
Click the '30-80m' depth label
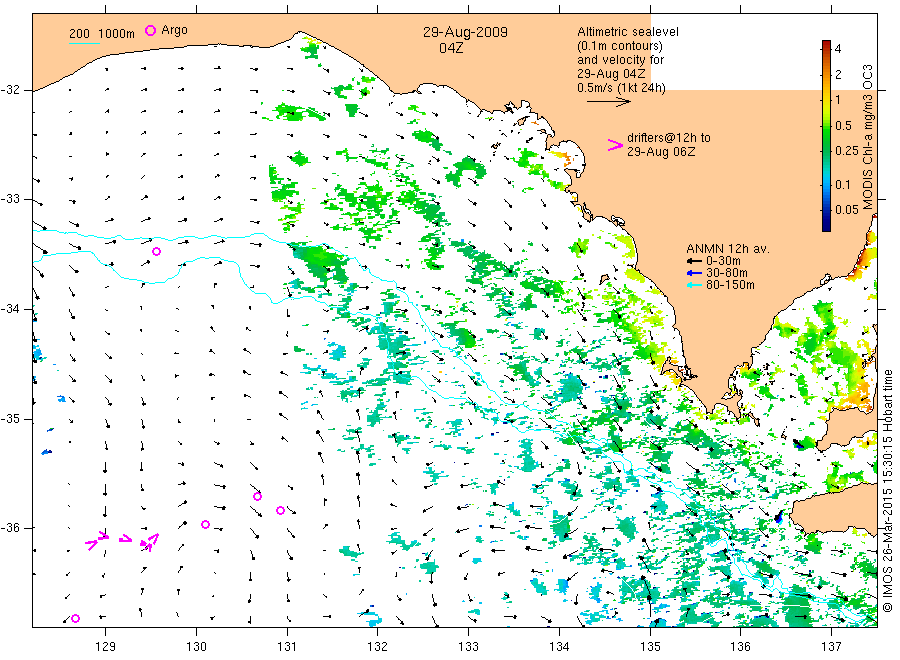(727, 273)
